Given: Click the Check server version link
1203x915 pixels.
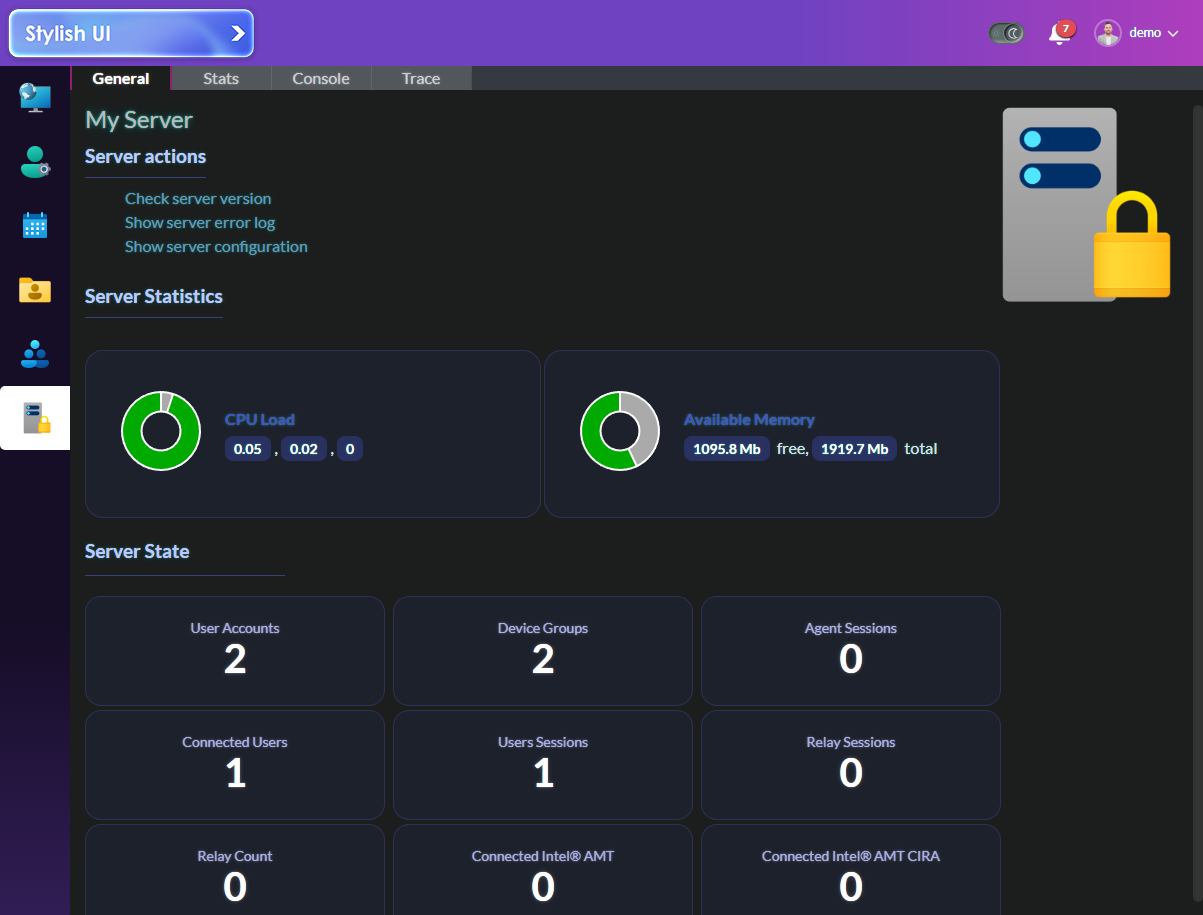Looking at the screenshot, I should 197,199.
